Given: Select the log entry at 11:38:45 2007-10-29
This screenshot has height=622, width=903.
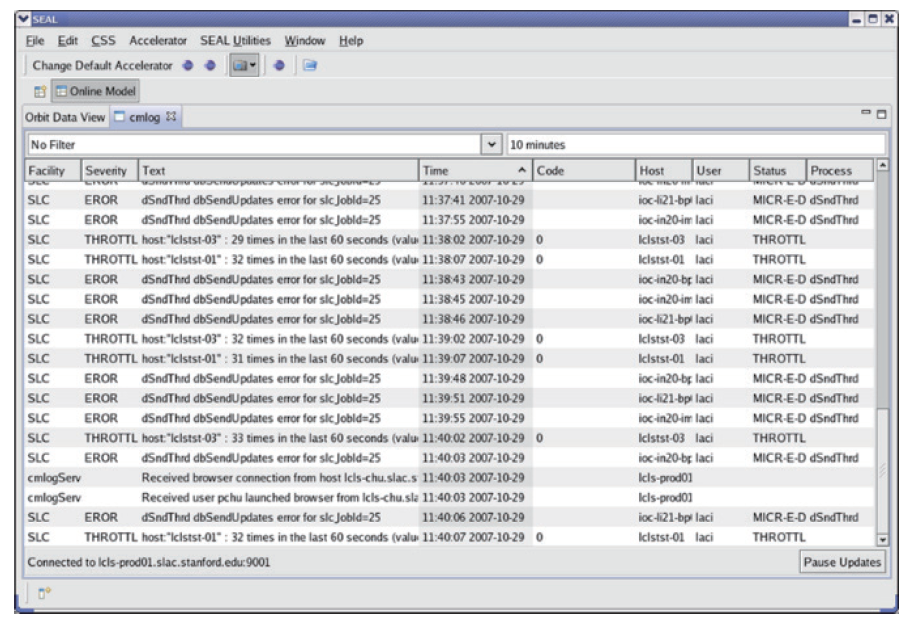Looking at the screenshot, I should 450,299.
